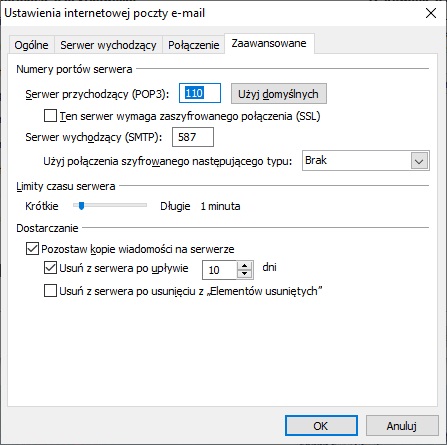This screenshot has height=445, width=447.
Task: Decrease days with the down spinner arrow
Action: (x=245, y=274)
